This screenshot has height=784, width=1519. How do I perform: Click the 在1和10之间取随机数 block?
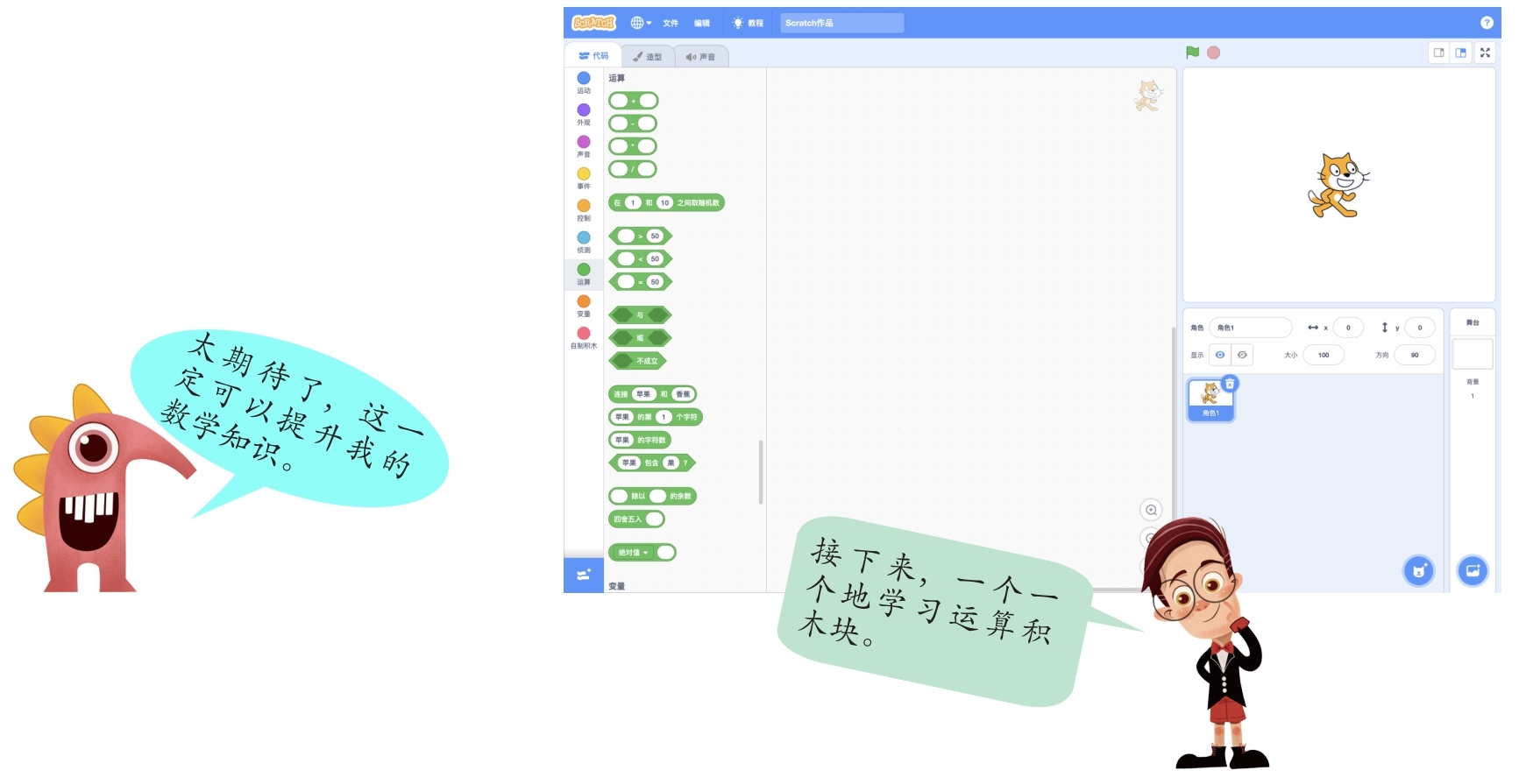pos(666,202)
